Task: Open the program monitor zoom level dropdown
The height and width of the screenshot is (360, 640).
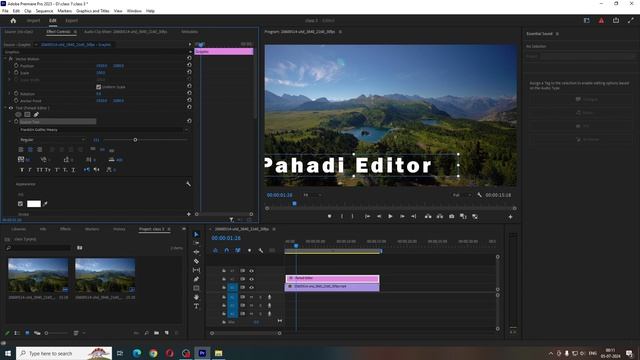Action: click(x=312, y=195)
